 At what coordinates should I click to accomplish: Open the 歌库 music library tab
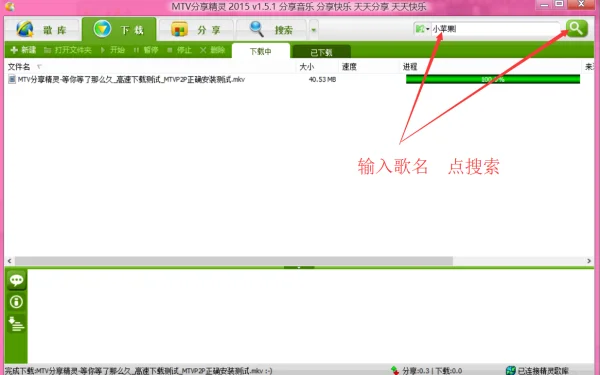point(42,29)
